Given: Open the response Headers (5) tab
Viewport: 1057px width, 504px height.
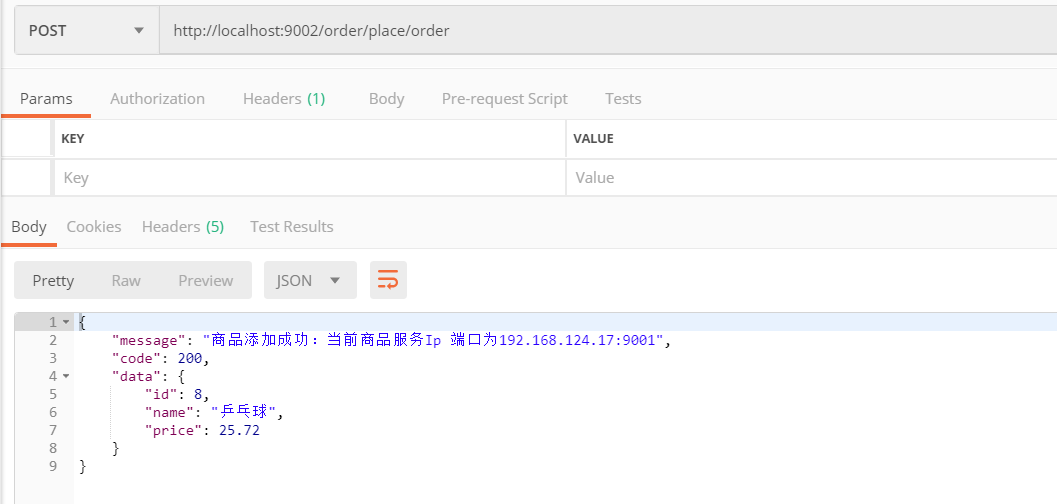Looking at the screenshot, I should pyautogui.click(x=183, y=227).
